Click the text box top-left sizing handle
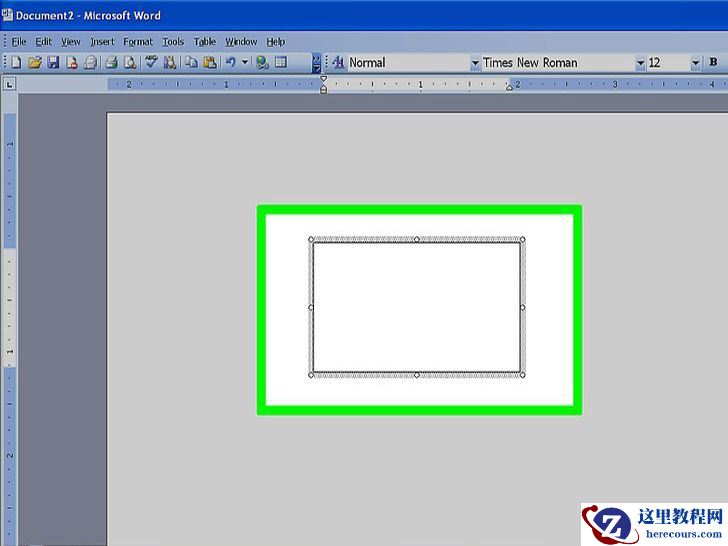The height and width of the screenshot is (546, 728). (311, 240)
